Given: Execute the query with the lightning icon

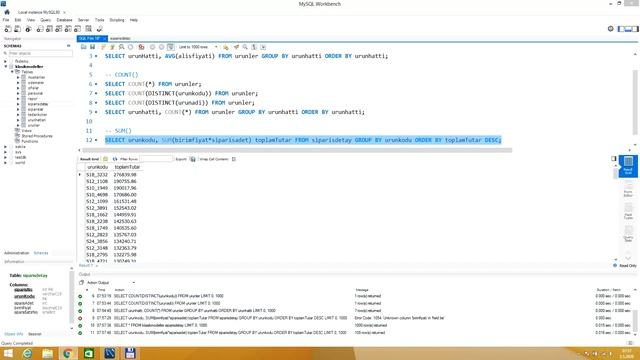Looking at the screenshot, I should [x=103, y=47].
